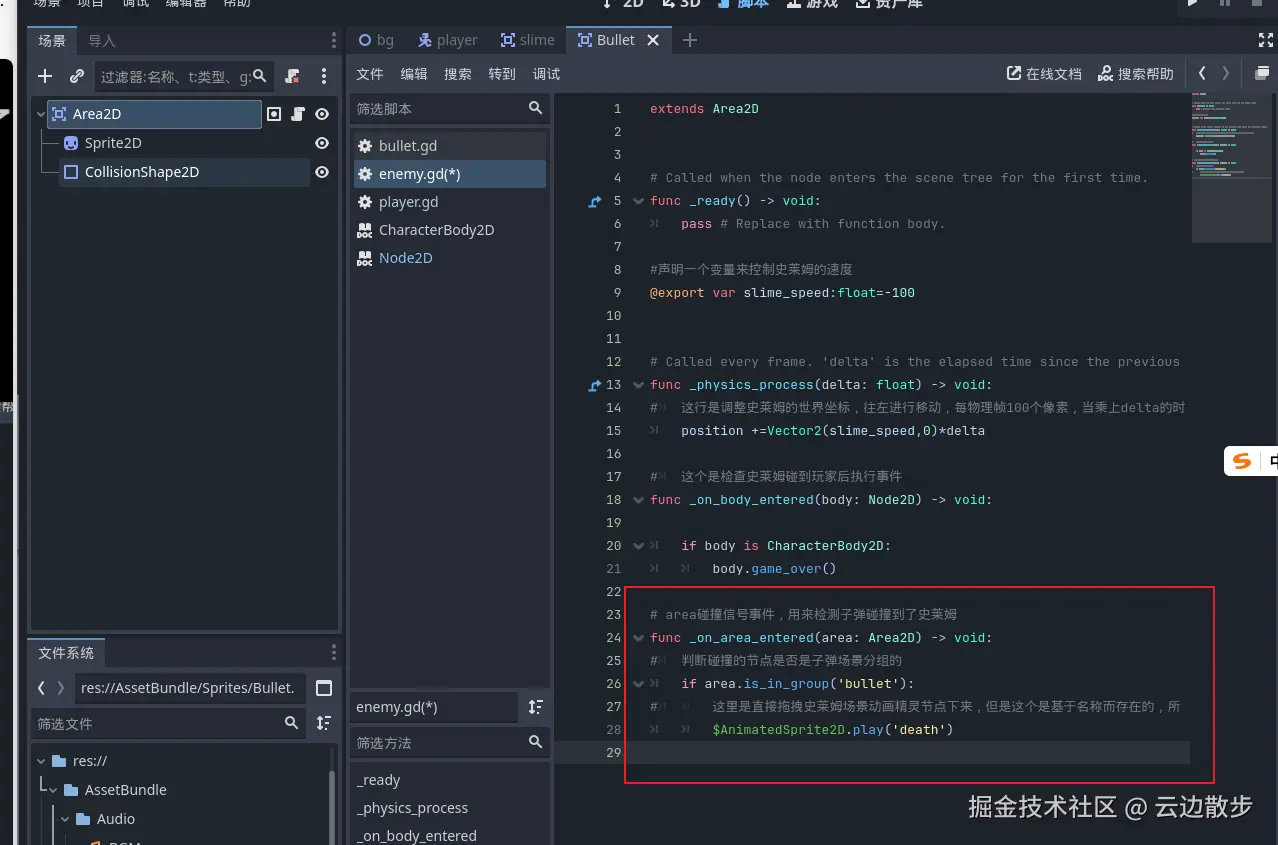Collapse the Audio folder
Viewport: 1278px width, 845px height.
coord(64,819)
